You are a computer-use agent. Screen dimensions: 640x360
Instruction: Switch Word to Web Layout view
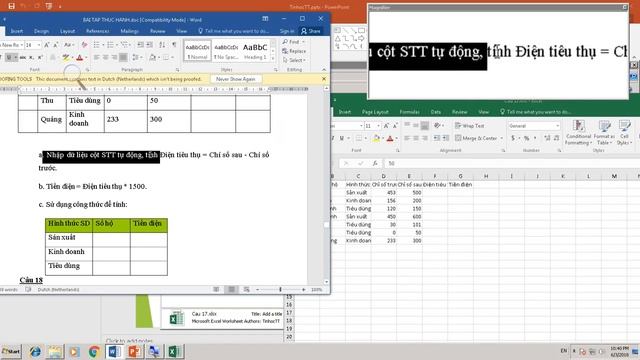point(247,289)
